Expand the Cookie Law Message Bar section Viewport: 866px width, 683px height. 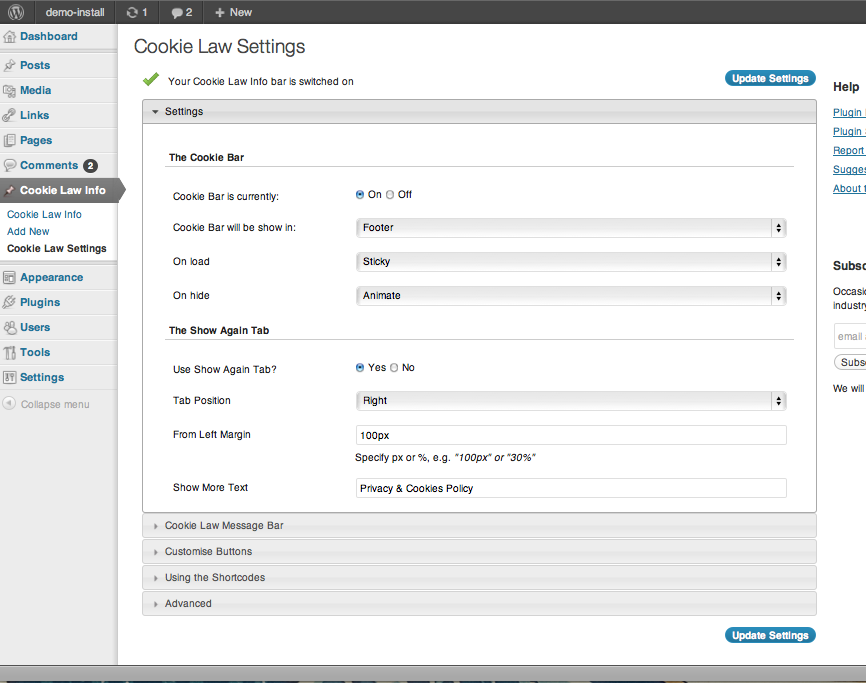[224, 526]
